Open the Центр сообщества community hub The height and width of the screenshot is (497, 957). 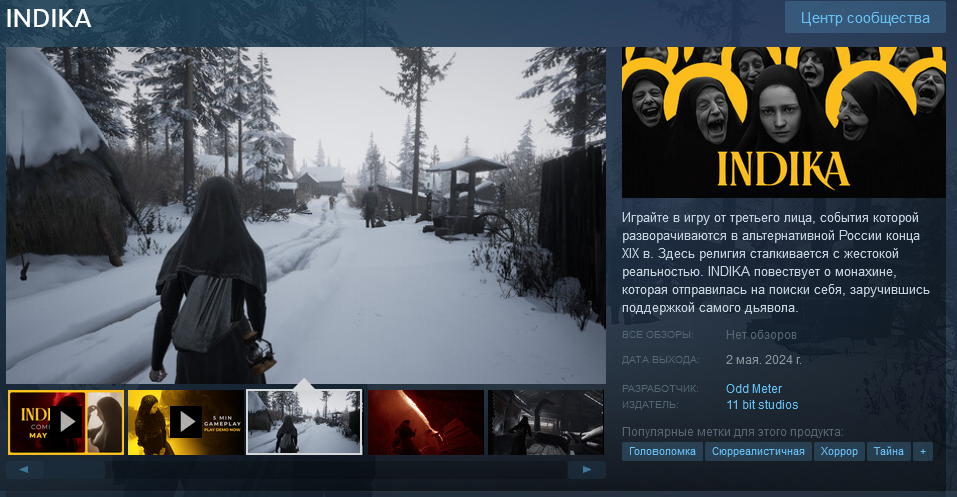(x=865, y=18)
